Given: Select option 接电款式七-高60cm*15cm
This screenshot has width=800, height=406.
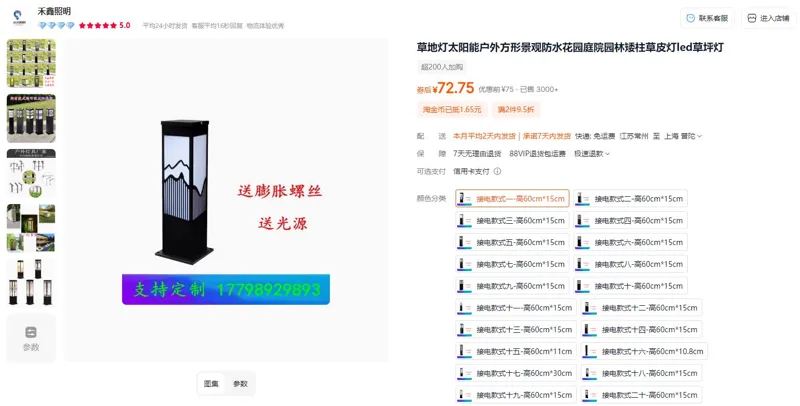Looking at the screenshot, I should pyautogui.click(x=512, y=264).
